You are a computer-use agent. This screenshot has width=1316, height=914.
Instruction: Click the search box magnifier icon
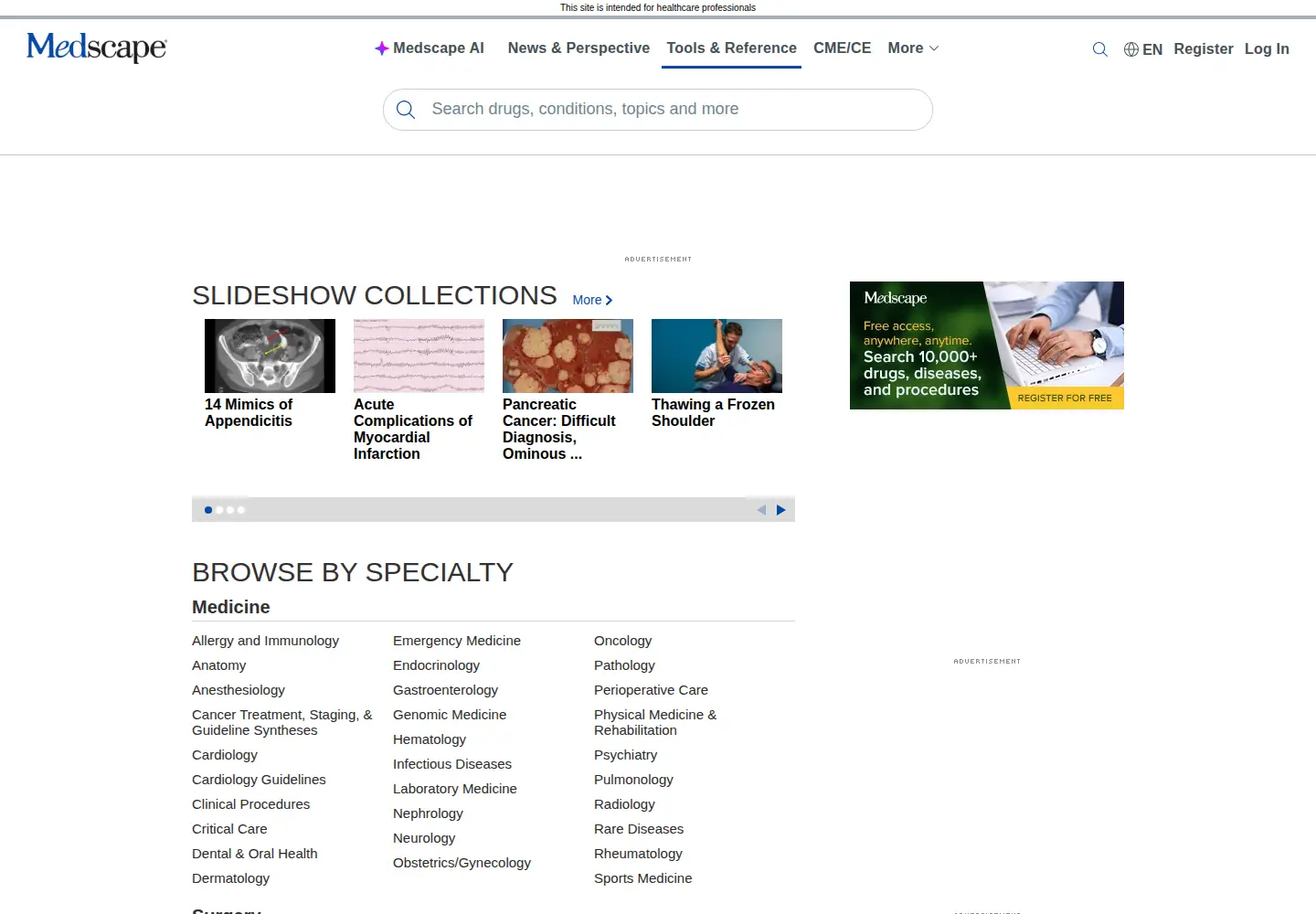click(x=406, y=110)
